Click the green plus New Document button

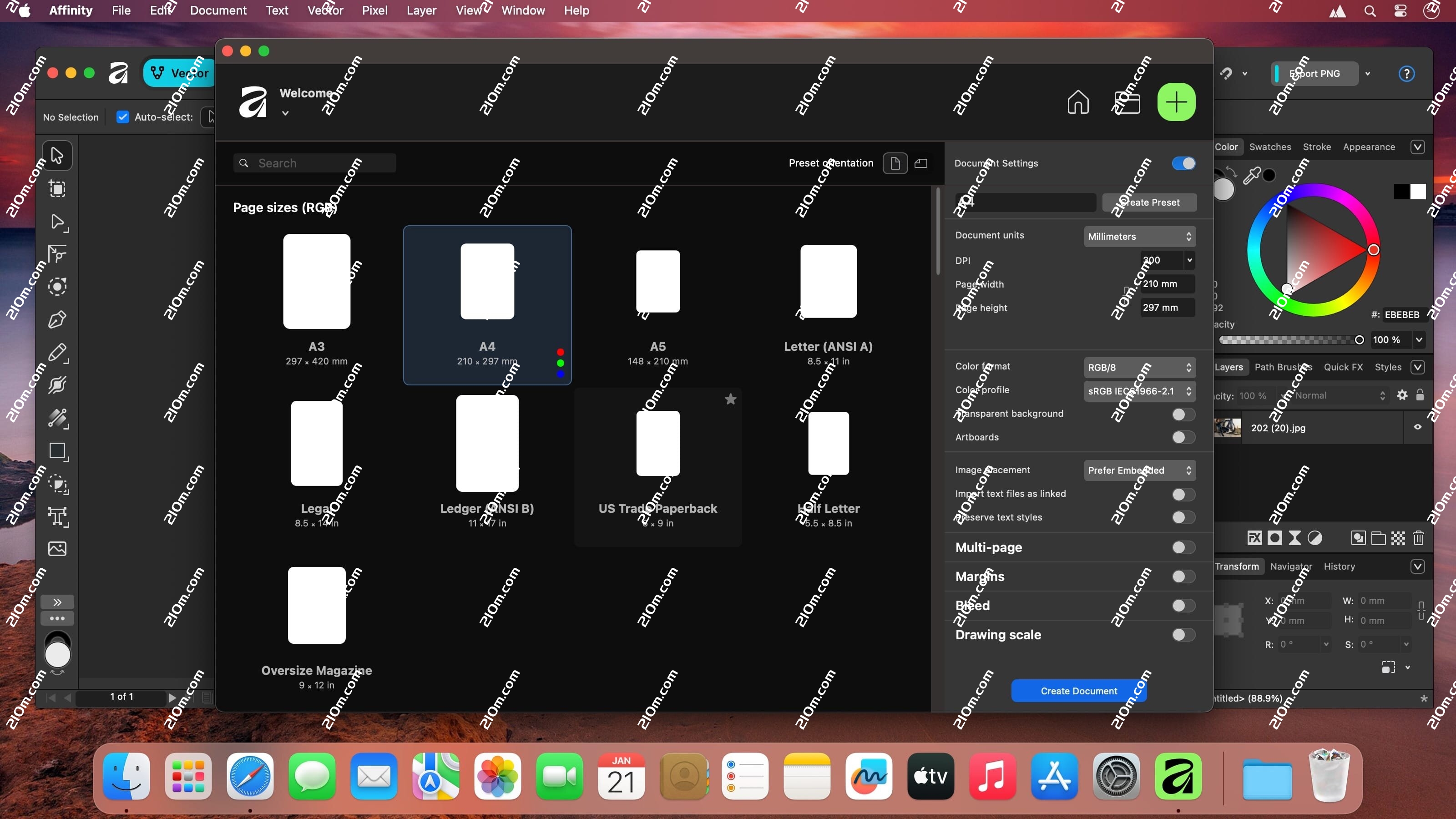1176,102
